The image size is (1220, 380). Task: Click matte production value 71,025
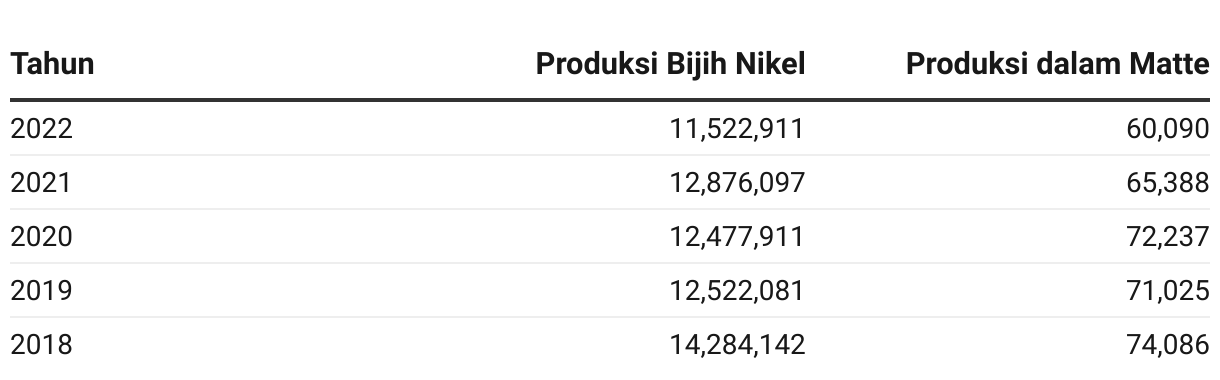pos(1167,291)
